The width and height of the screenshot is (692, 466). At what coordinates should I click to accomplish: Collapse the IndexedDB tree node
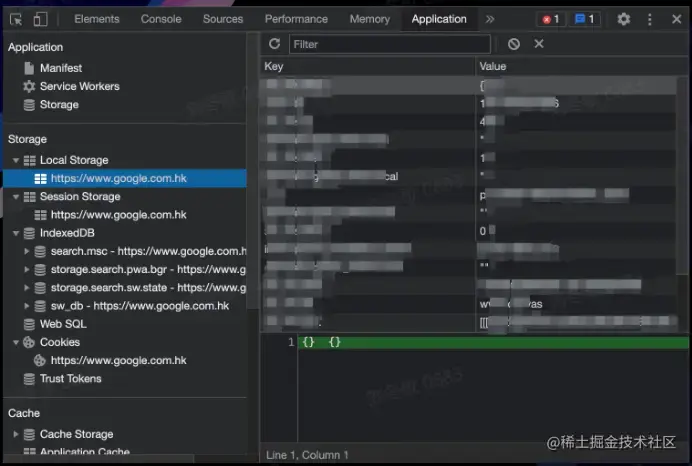(16, 233)
